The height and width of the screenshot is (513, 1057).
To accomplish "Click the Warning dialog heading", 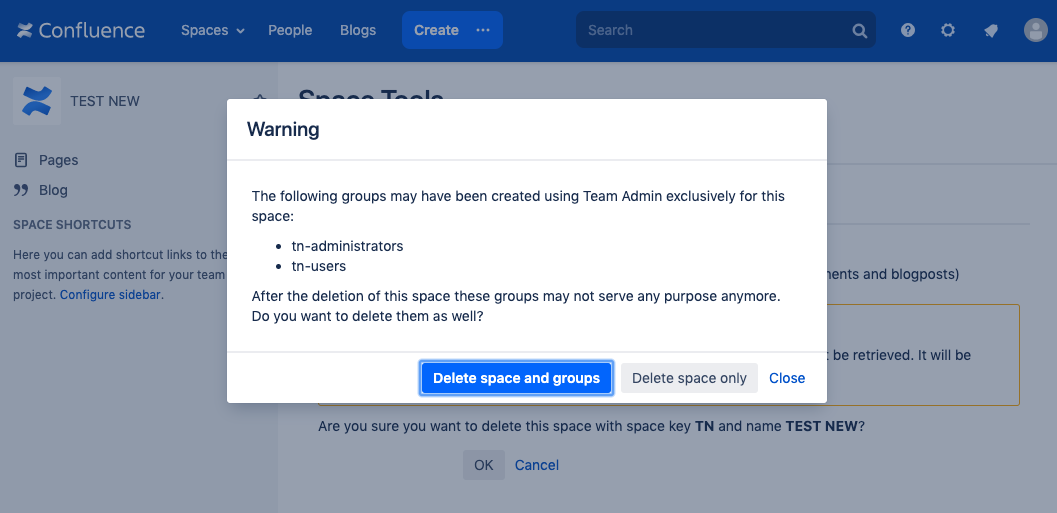I will pos(283,129).
